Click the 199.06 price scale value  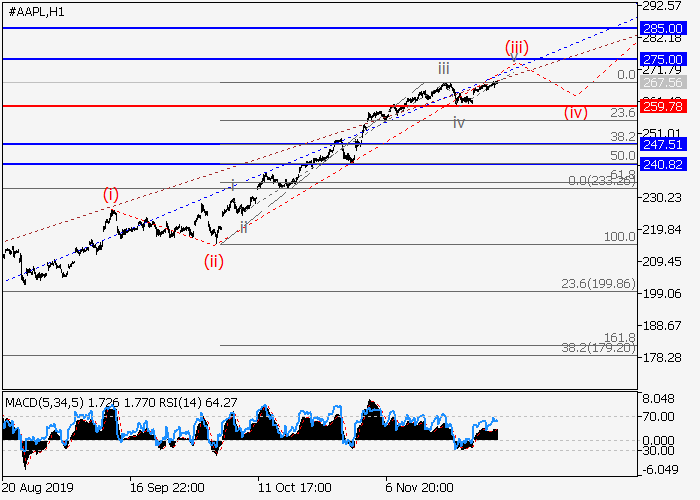pos(662,293)
